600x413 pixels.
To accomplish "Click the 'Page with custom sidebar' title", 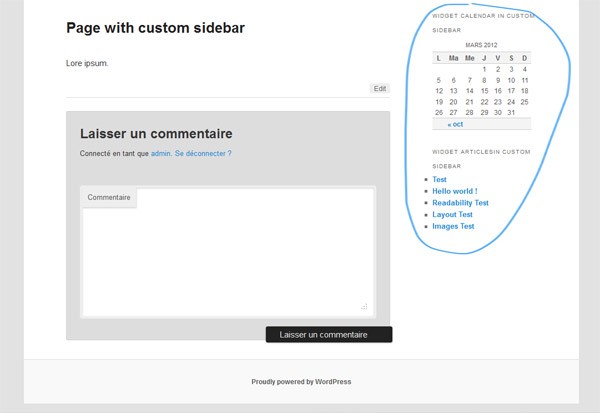I will (x=155, y=28).
